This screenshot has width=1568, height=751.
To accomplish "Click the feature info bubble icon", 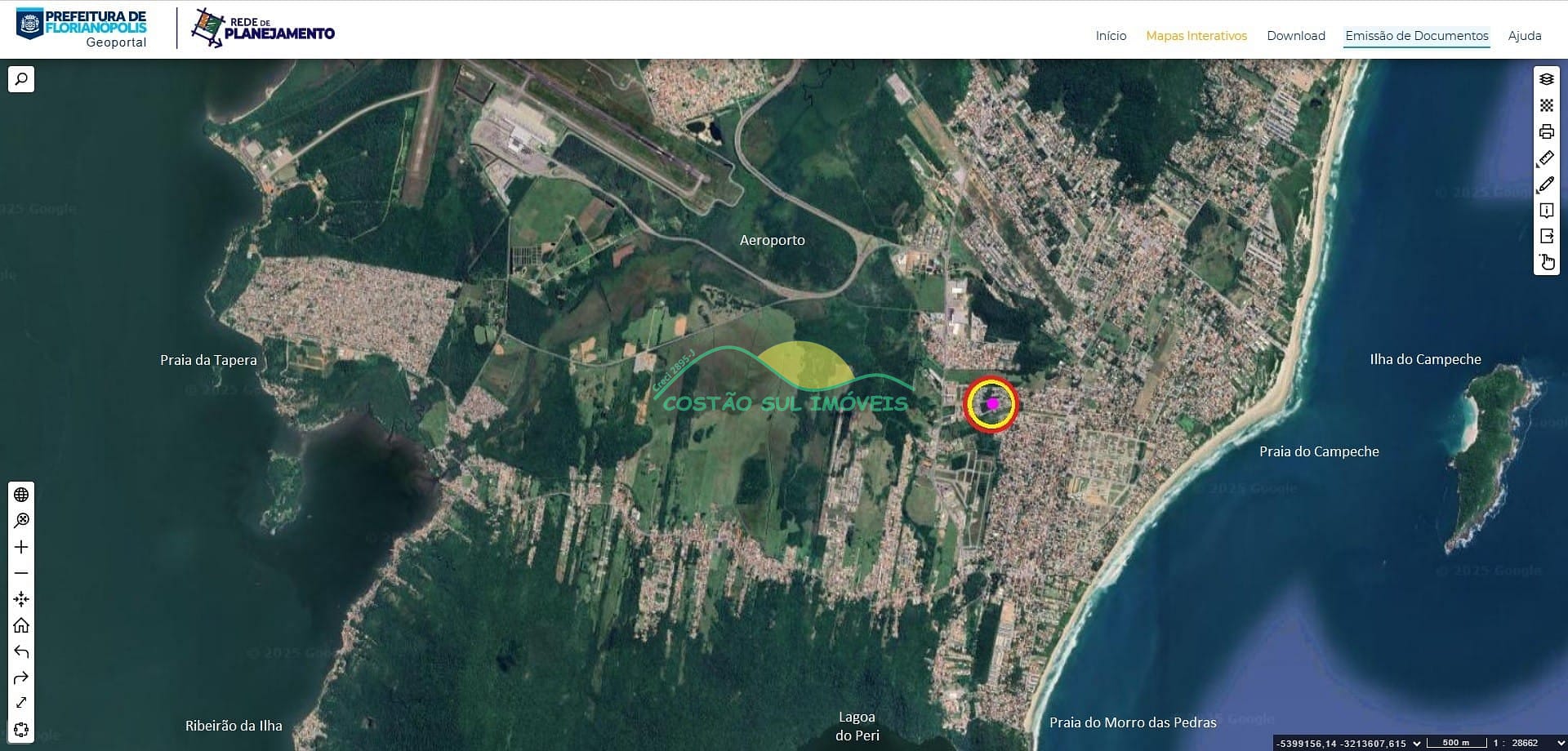I will click(1546, 210).
